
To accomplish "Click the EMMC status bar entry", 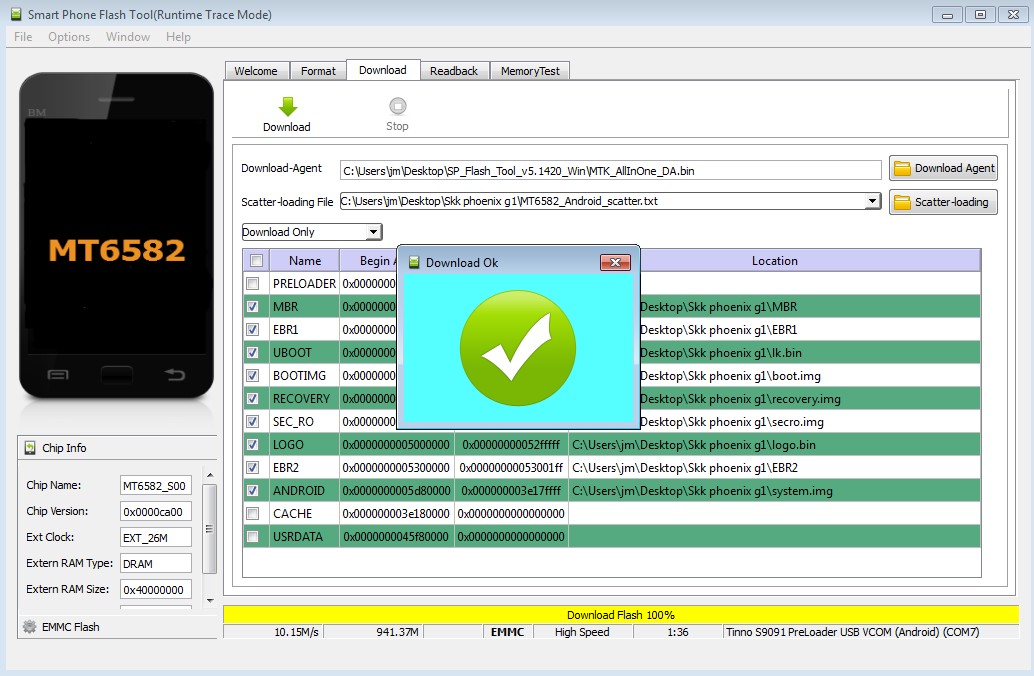I will click(507, 632).
